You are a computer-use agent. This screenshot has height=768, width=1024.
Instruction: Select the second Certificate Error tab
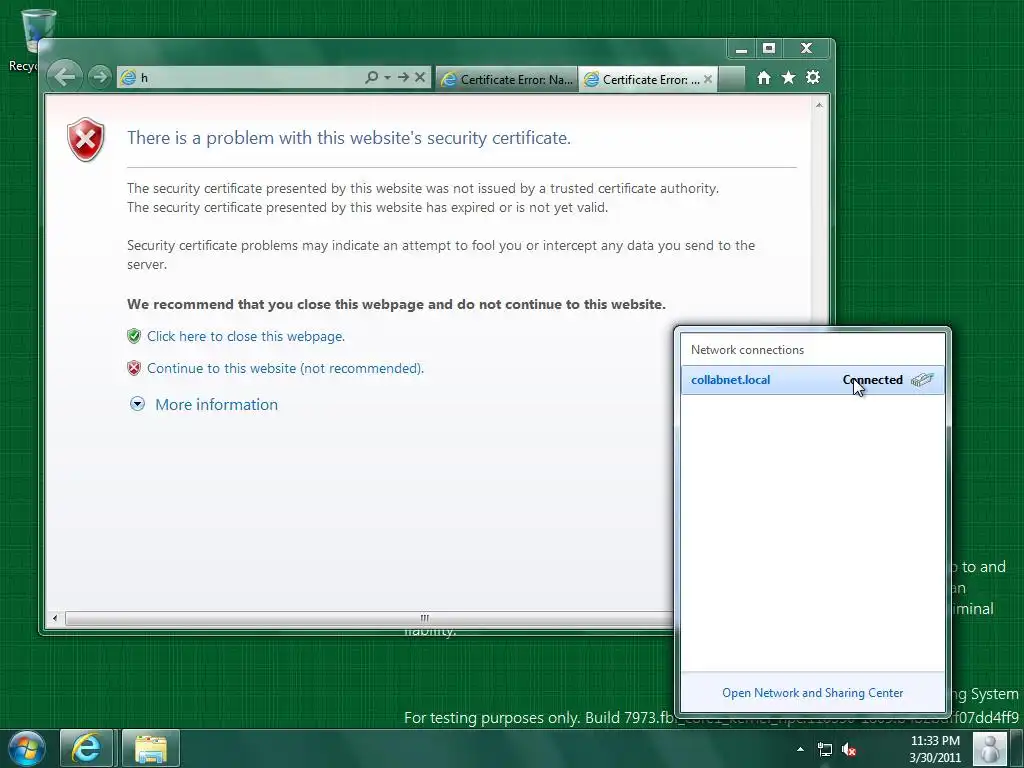click(x=642, y=80)
